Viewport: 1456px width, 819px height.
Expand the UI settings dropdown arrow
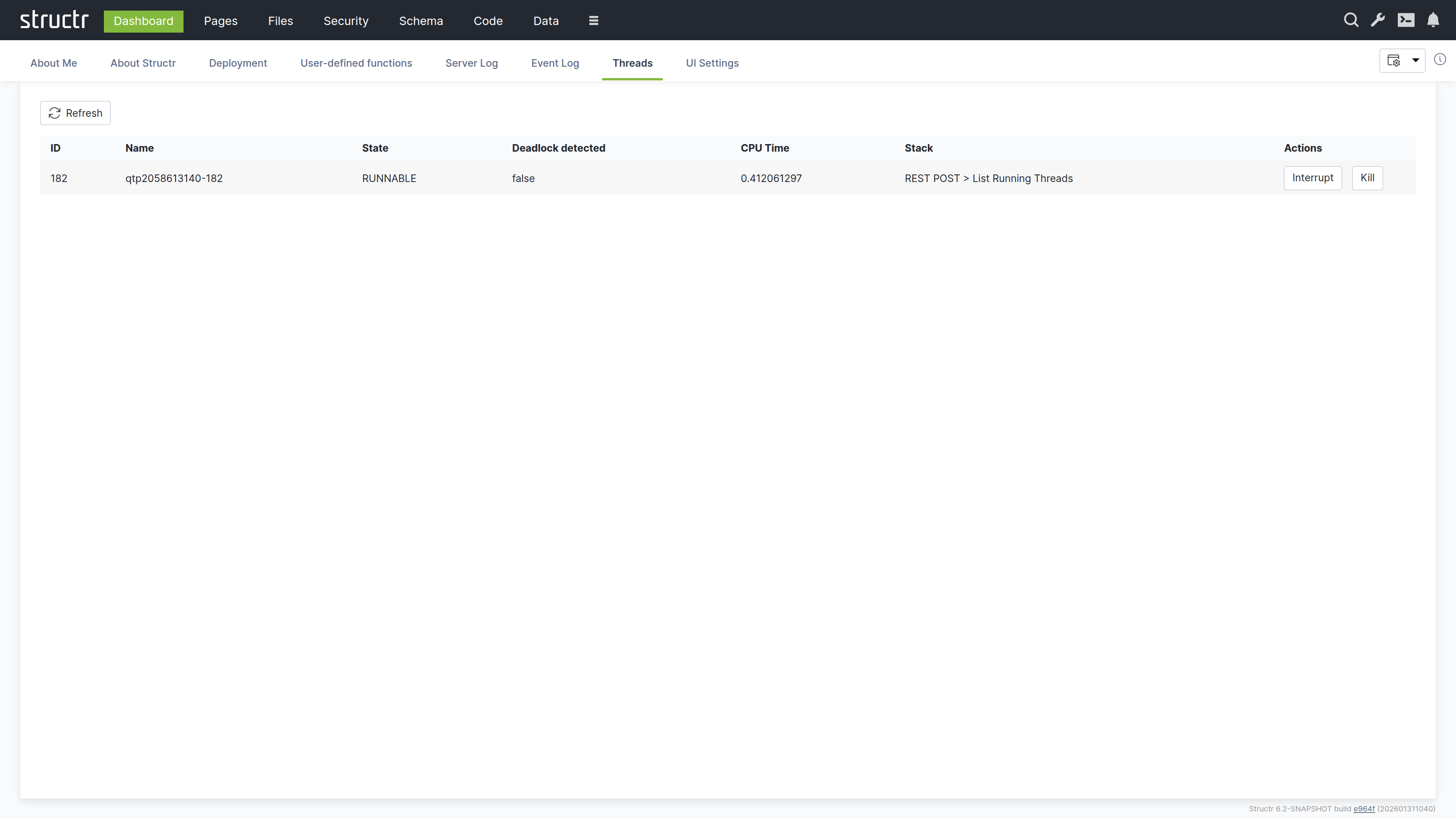coord(1416,61)
